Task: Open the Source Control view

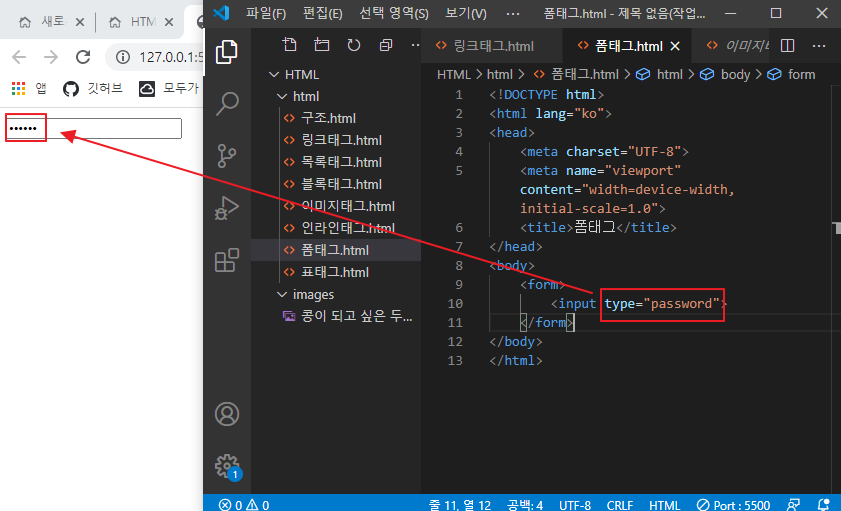Action: [x=226, y=156]
